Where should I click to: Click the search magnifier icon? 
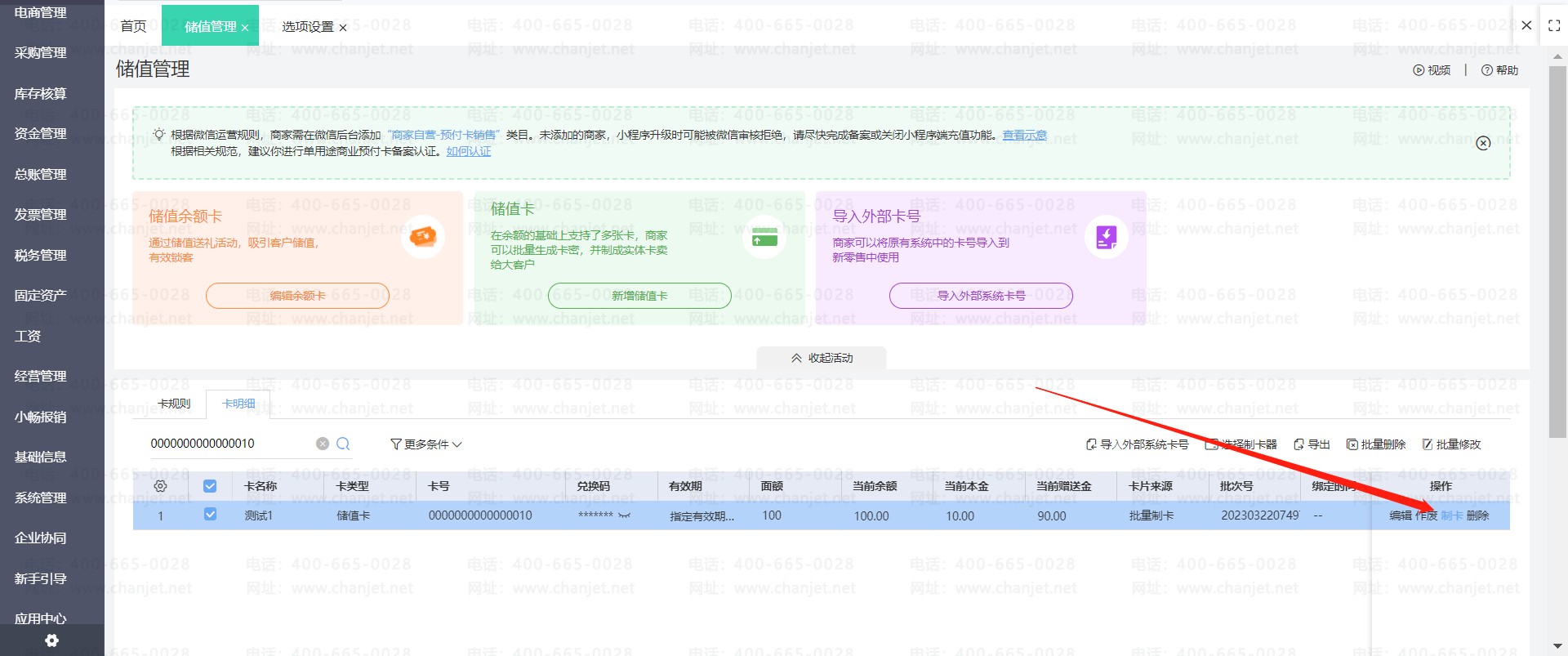(343, 444)
